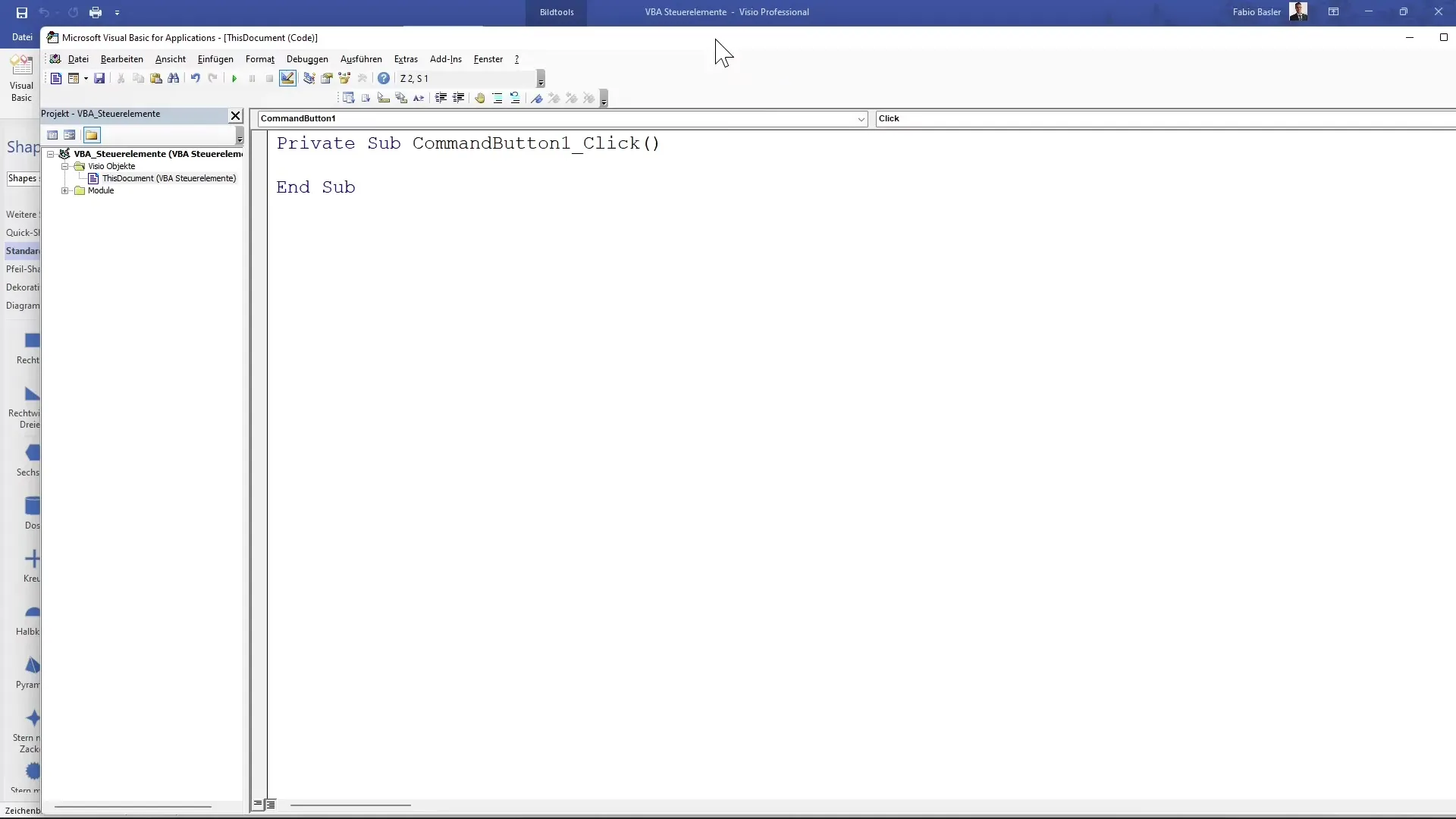Click the Redo arrow in VBA toolbar
Screen dimensions: 1456x819
213,78
